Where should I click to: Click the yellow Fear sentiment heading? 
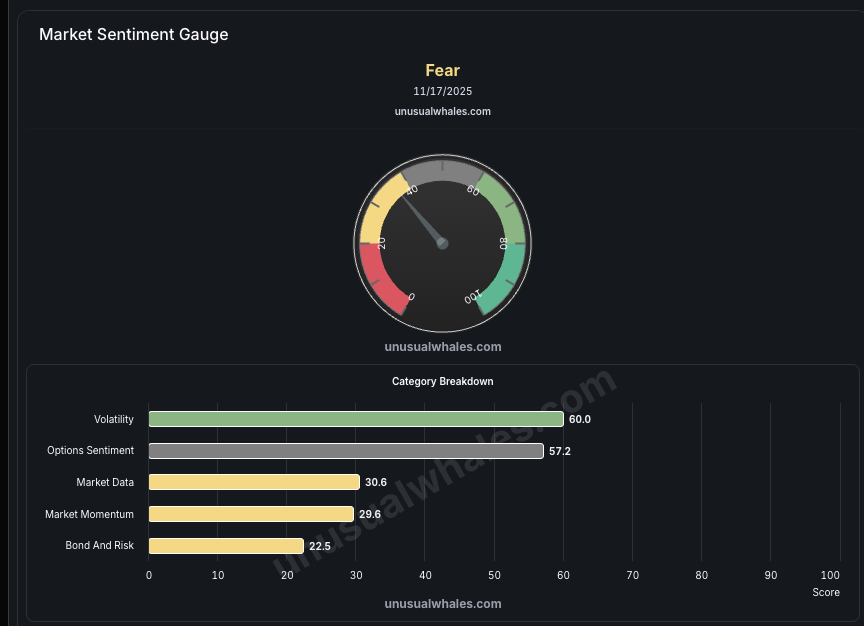[x=443, y=70]
